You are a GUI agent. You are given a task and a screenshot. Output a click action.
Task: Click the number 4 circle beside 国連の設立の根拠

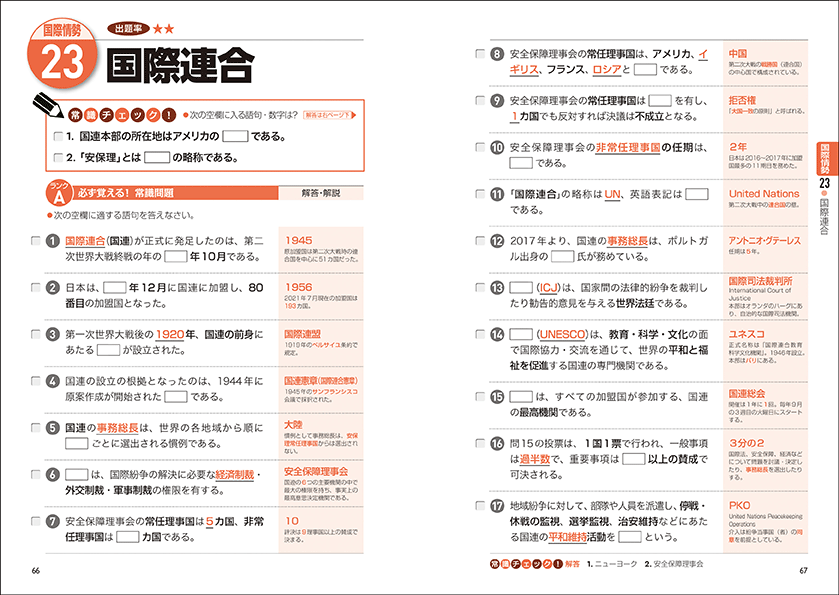[x=52, y=382]
